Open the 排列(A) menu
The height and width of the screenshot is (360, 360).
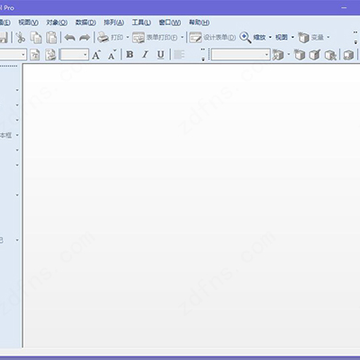114,23
